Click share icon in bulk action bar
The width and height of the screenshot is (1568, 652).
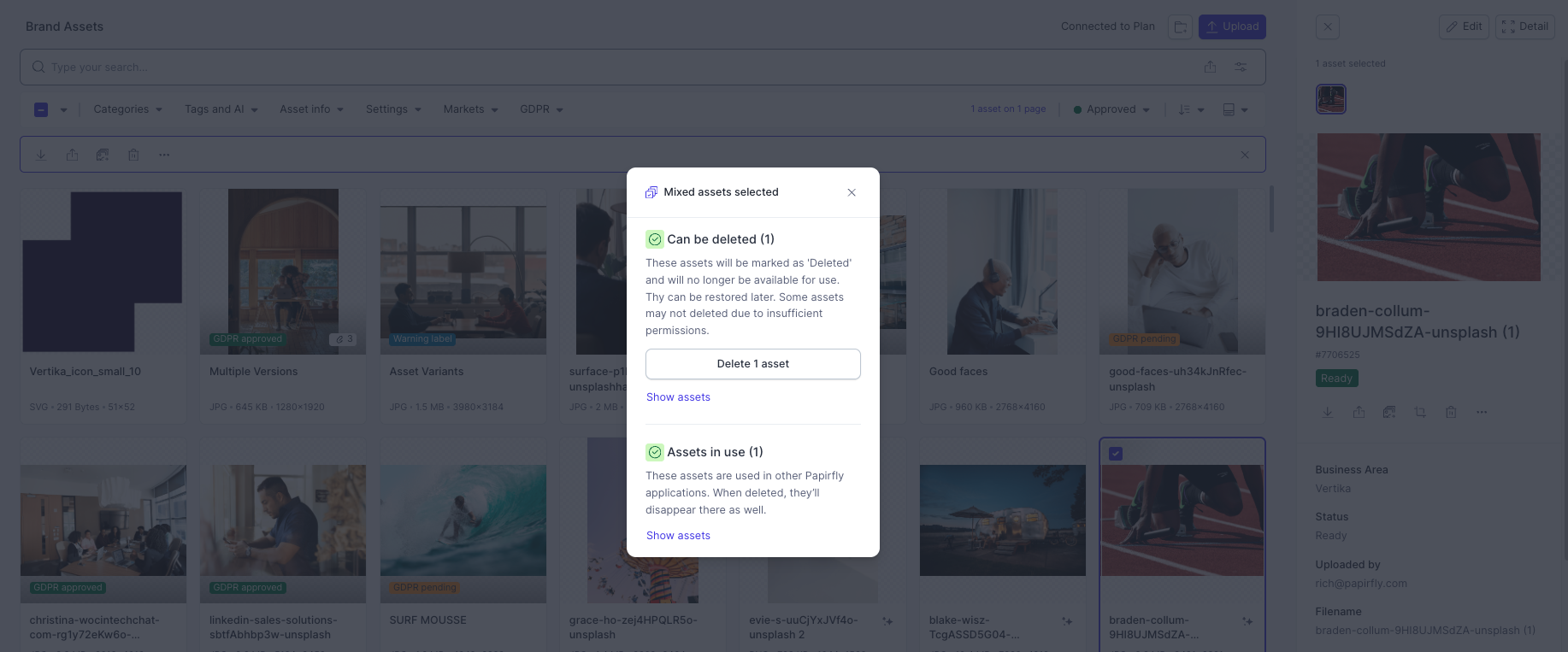72,155
